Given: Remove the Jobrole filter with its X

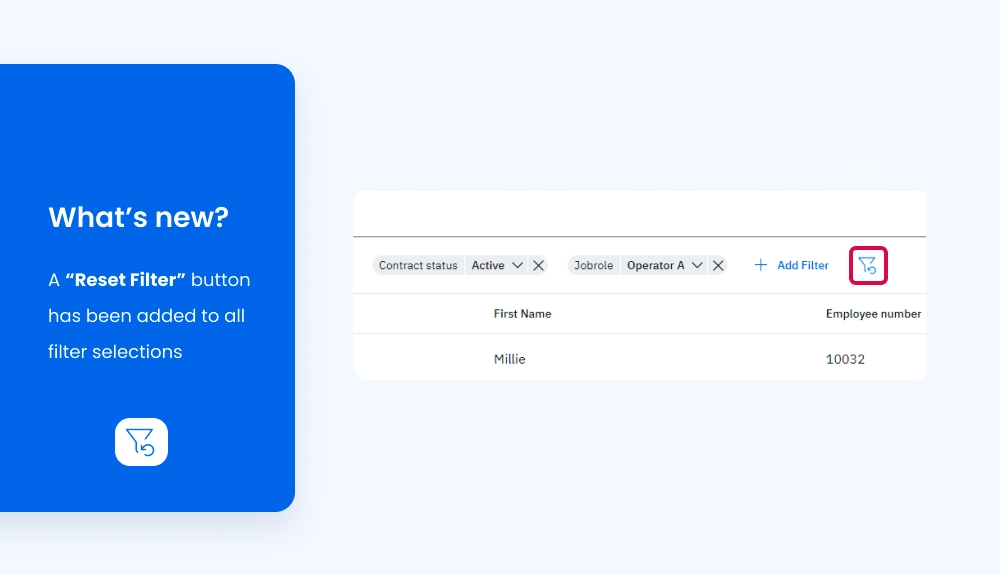Looking at the screenshot, I should tap(718, 266).
